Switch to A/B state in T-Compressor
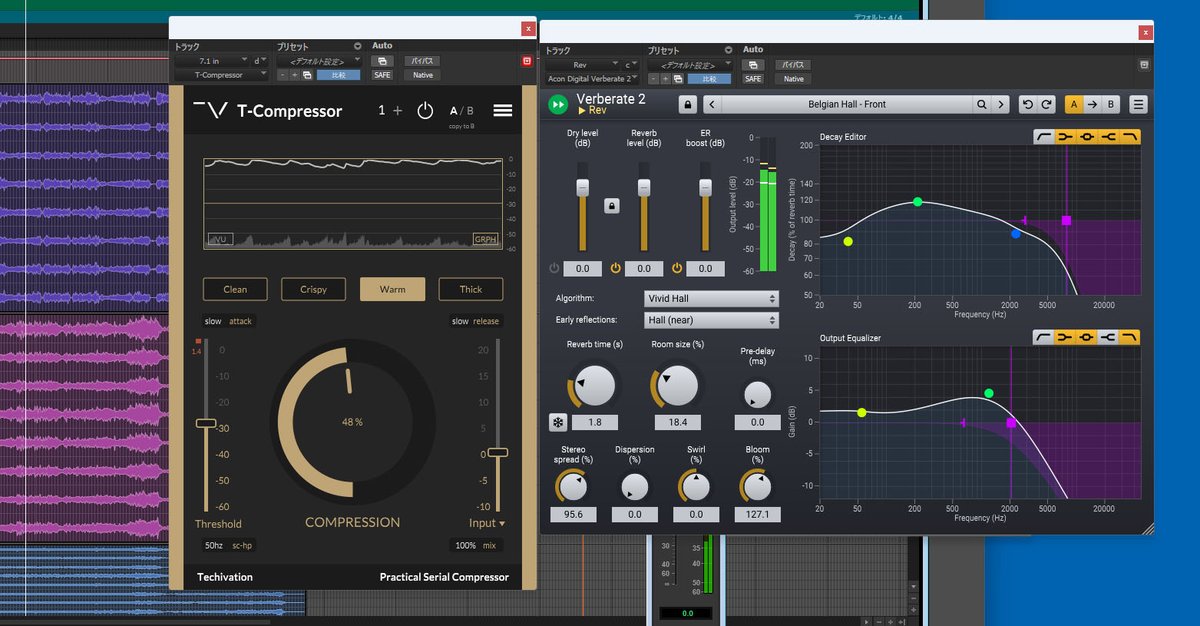This screenshot has height=626, width=1200. pyautogui.click(x=461, y=111)
